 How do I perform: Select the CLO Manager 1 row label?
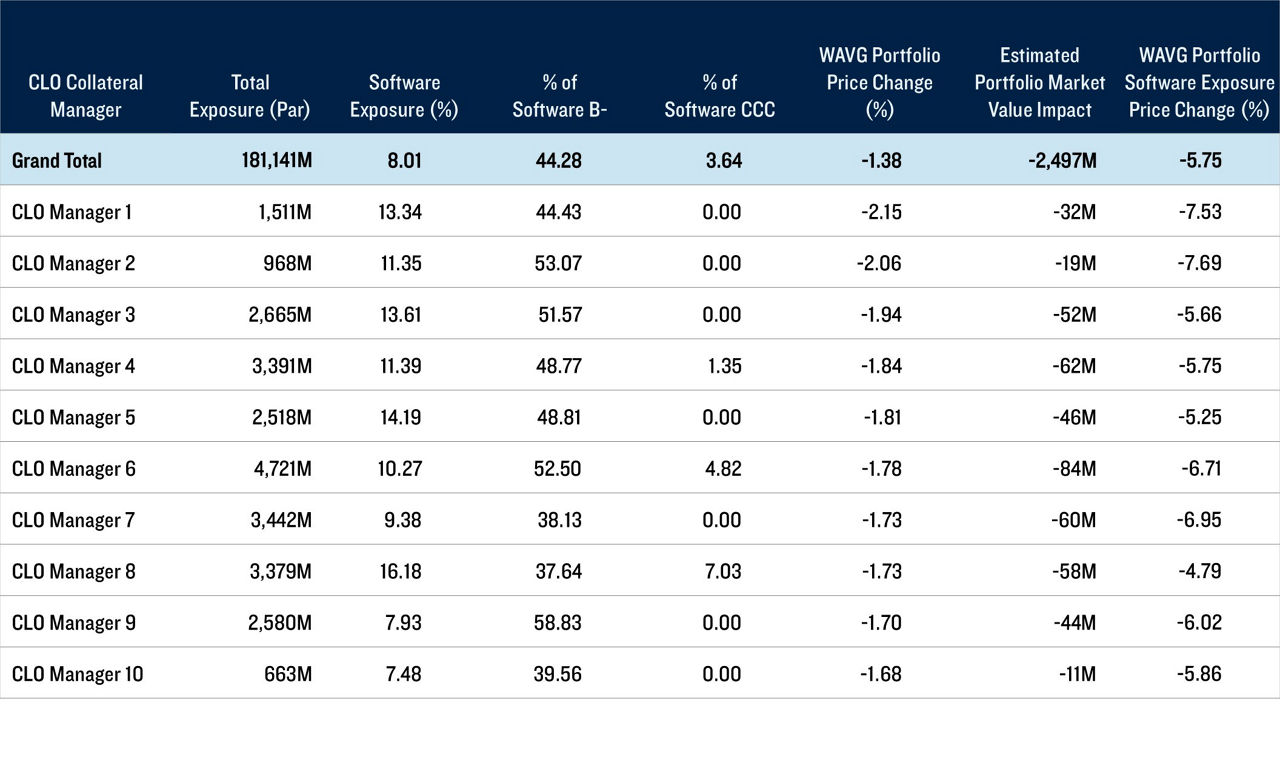tap(71, 212)
